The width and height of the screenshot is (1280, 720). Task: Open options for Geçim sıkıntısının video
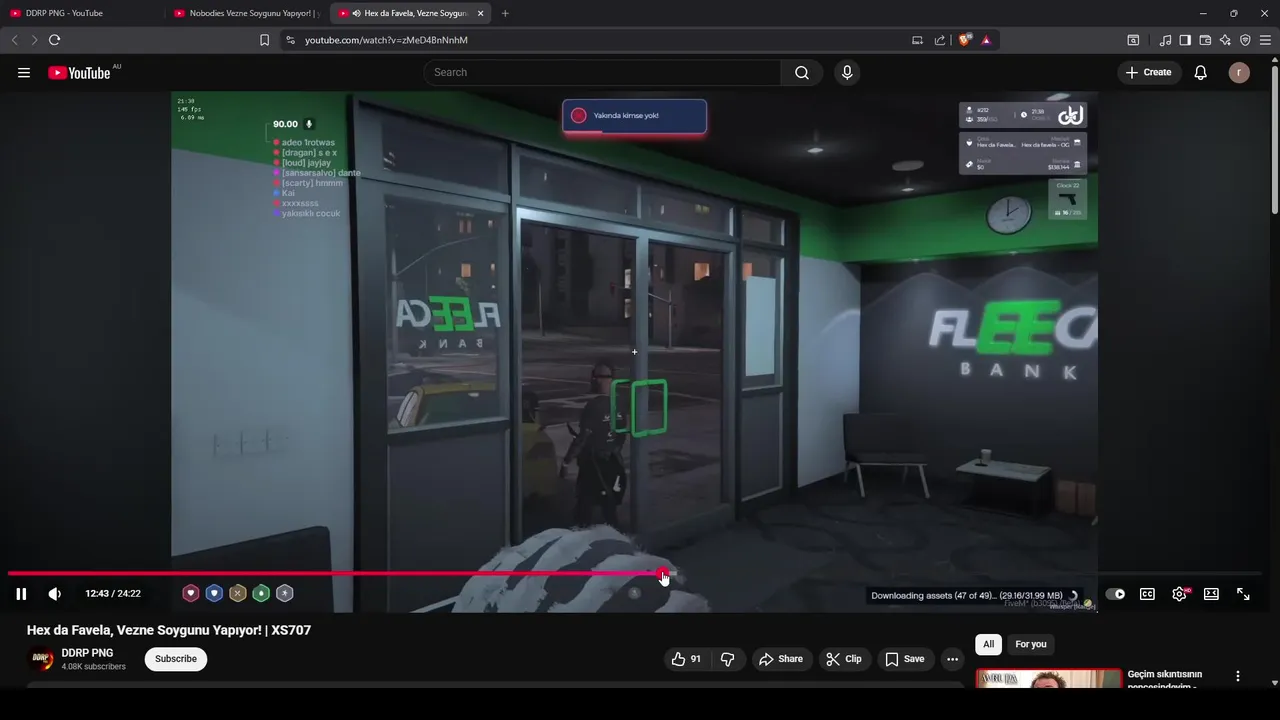point(1238,676)
